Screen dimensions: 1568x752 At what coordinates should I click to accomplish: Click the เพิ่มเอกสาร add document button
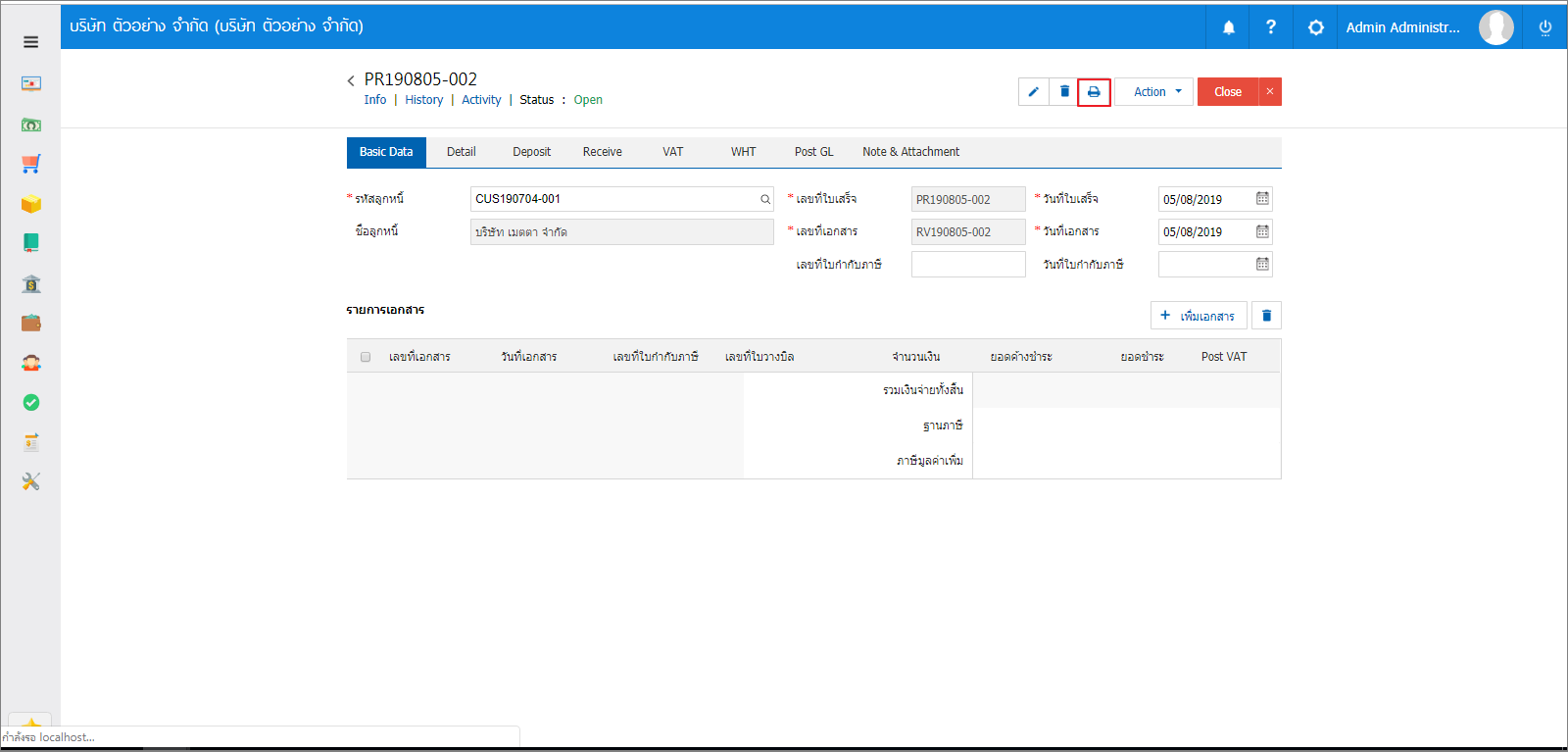[x=1198, y=316]
